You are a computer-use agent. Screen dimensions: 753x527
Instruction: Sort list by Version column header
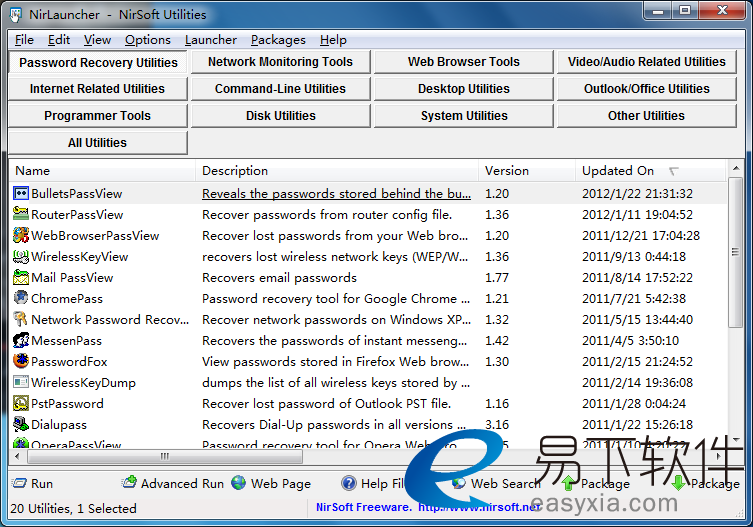[527, 171]
